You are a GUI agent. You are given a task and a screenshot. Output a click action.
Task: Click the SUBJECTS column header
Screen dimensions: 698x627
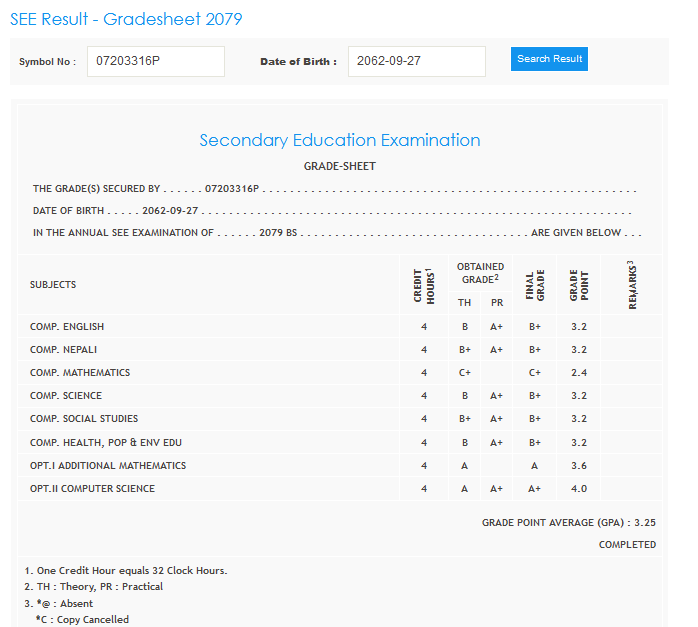coord(53,285)
